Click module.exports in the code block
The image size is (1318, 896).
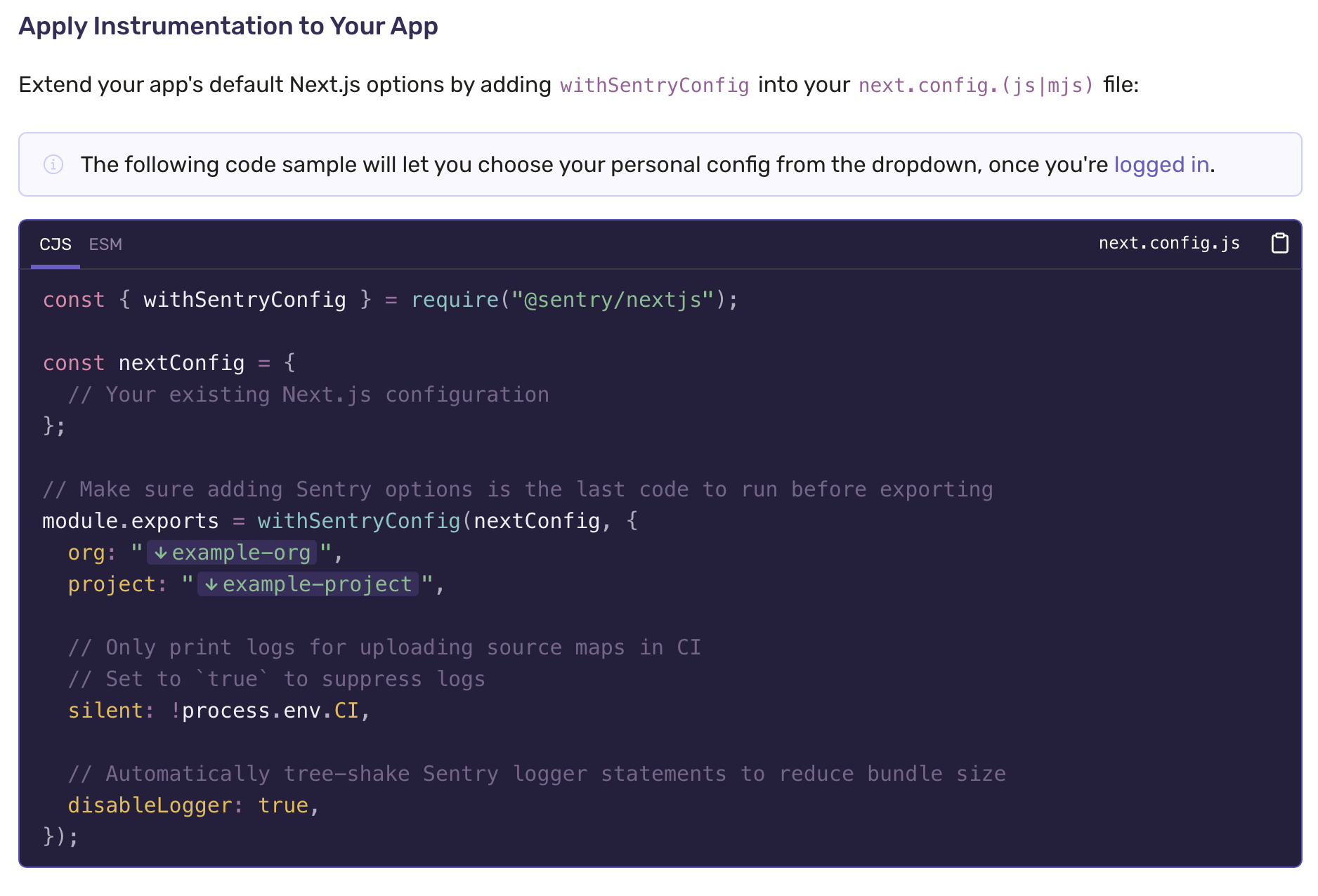pos(131,521)
